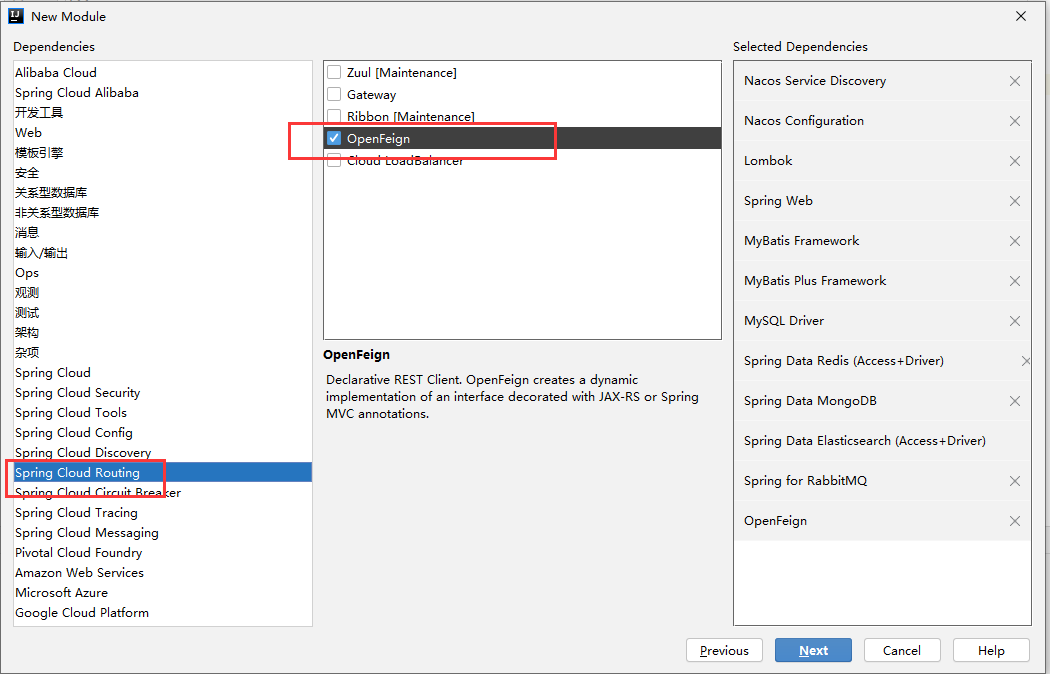The width and height of the screenshot is (1050, 674).
Task: Click the Spring for RabbitMQ dependency row
Action: pos(882,481)
